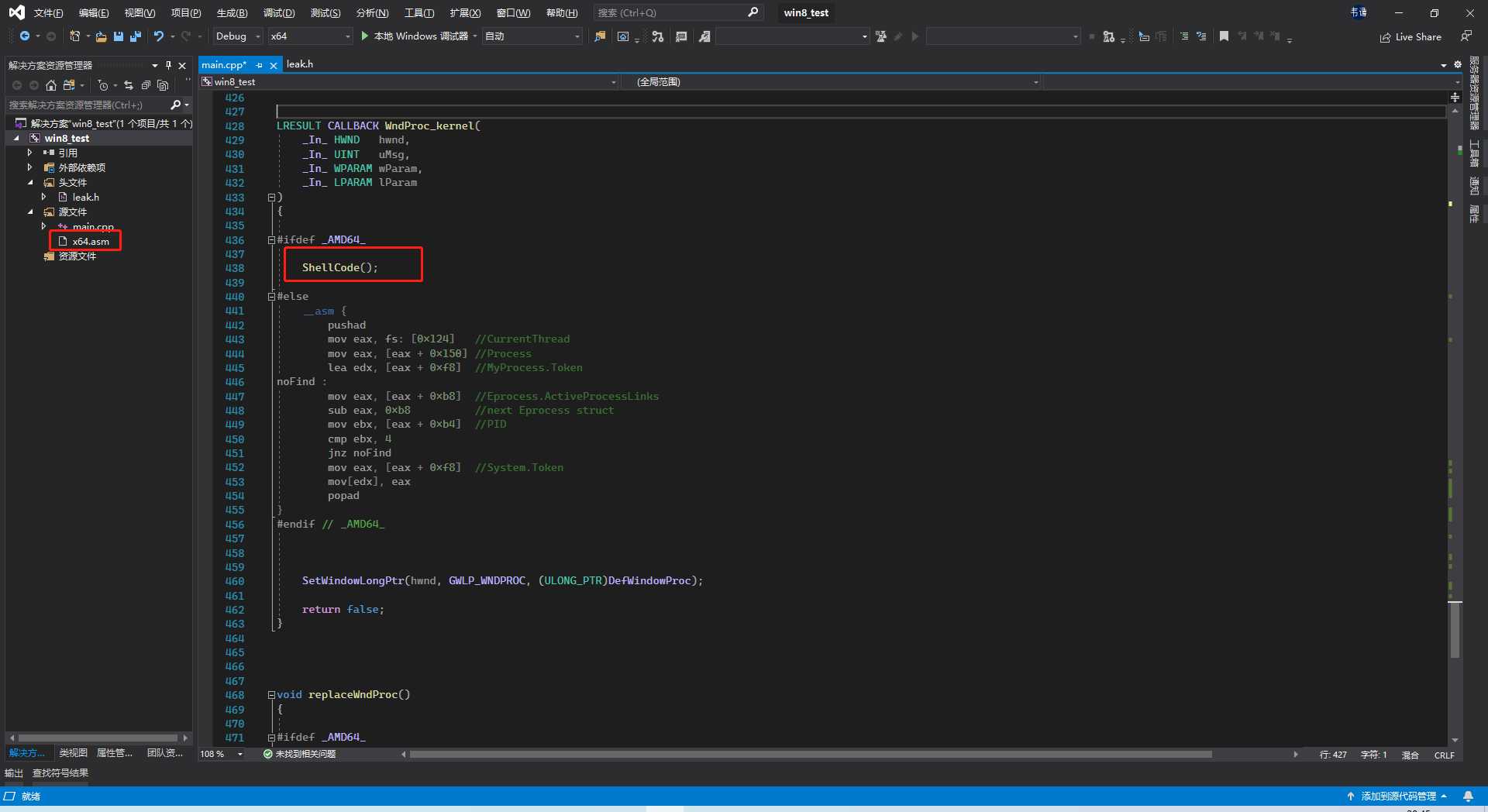Click the save all files icon

[136, 36]
